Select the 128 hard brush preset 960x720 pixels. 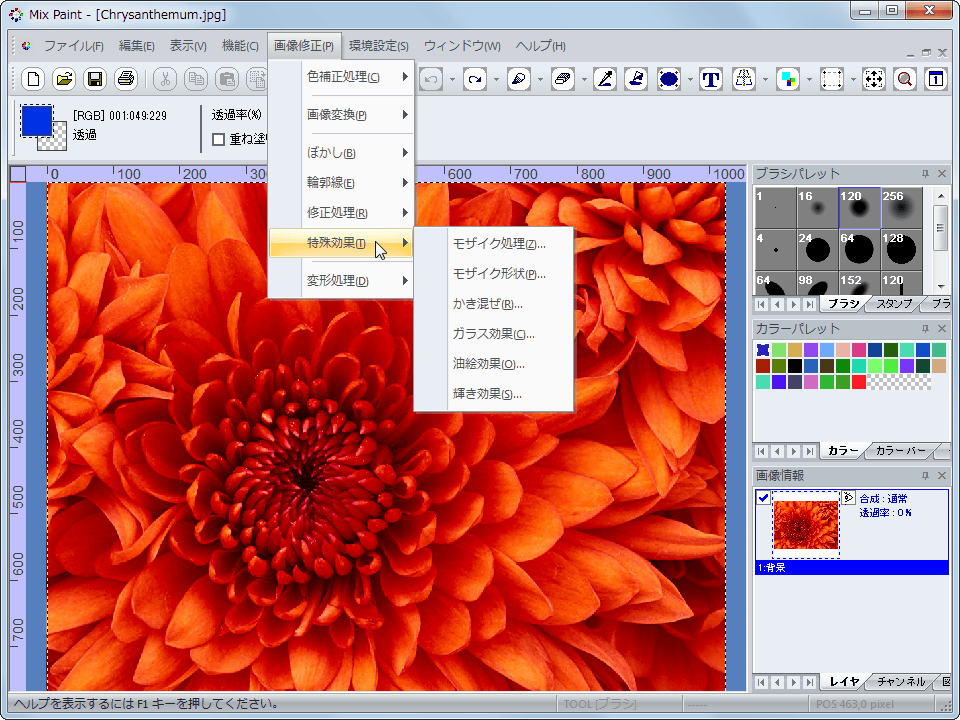tap(901, 250)
